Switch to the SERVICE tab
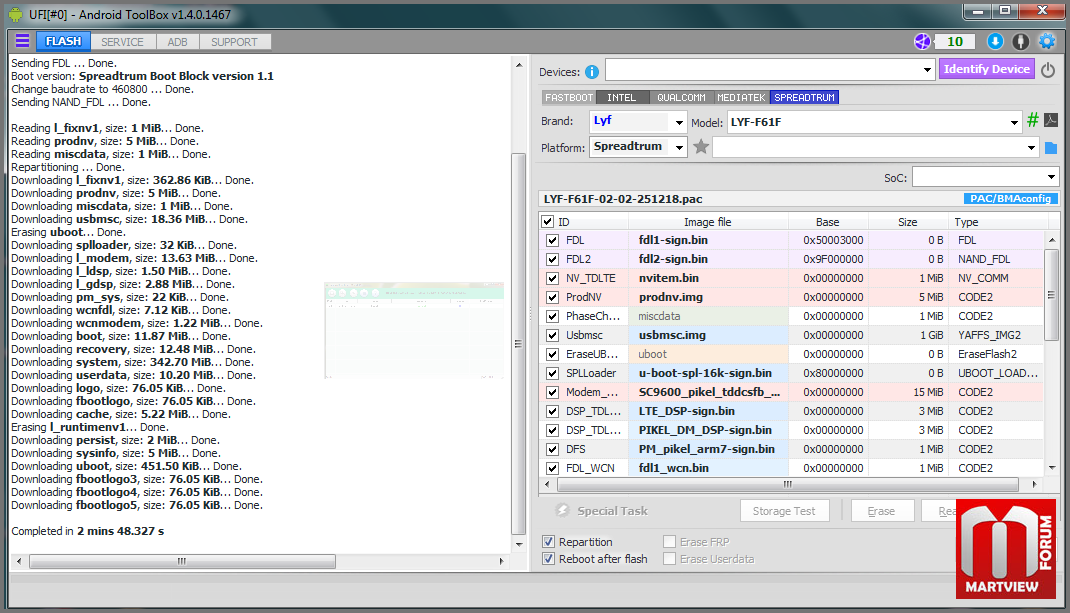Image resolution: width=1070 pixels, height=613 pixels. [x=122, y=42]
